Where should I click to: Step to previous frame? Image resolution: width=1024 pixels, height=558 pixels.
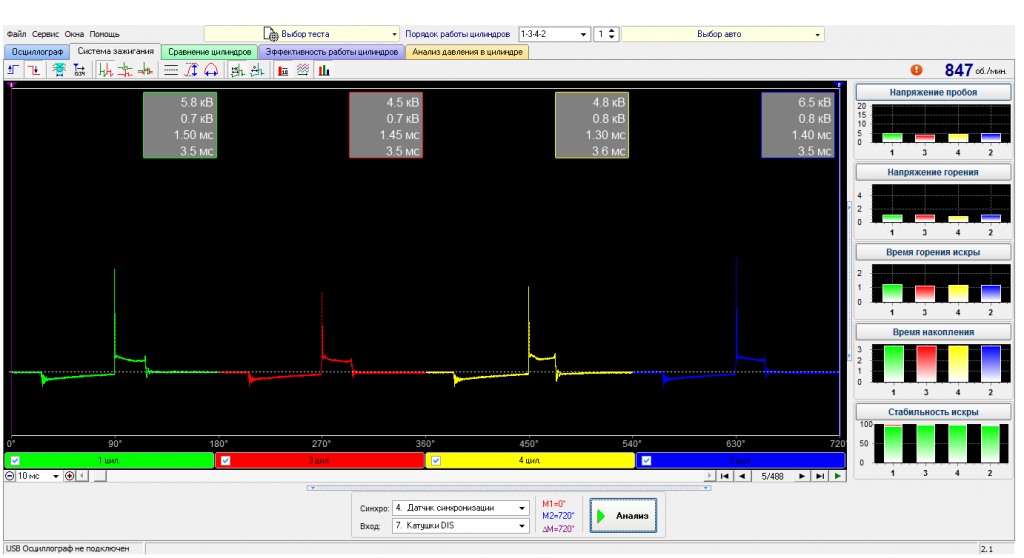(743, 476)
